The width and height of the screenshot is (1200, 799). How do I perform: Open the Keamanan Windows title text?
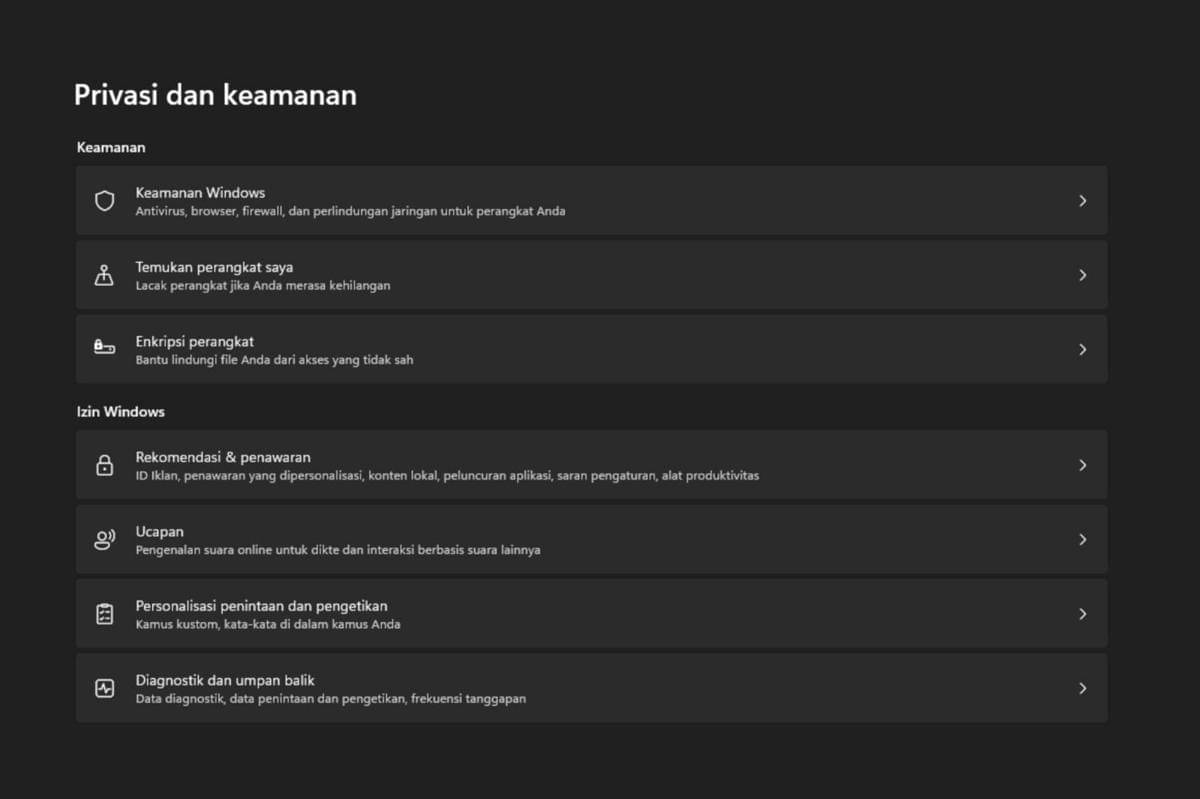200,192
